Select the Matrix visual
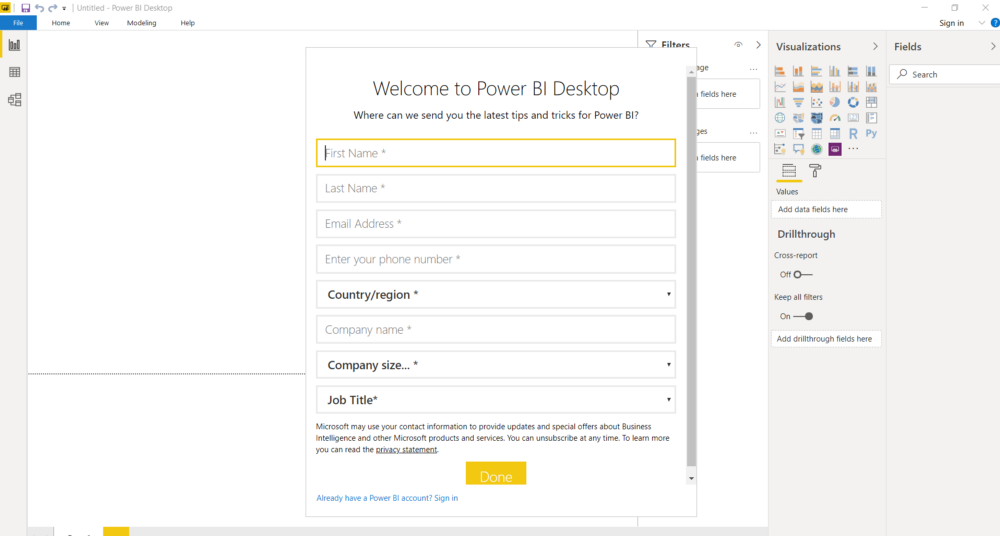The image size is (1000, 536). point(834,134)
